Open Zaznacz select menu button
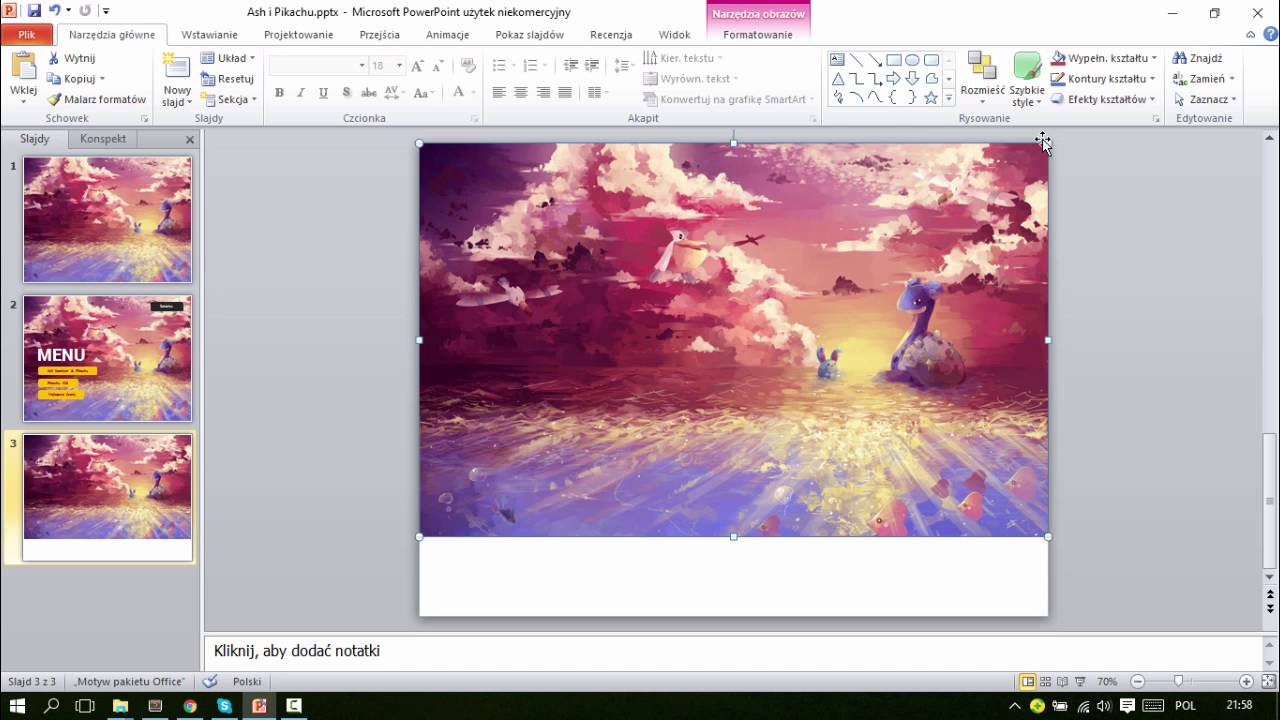 1206,99
